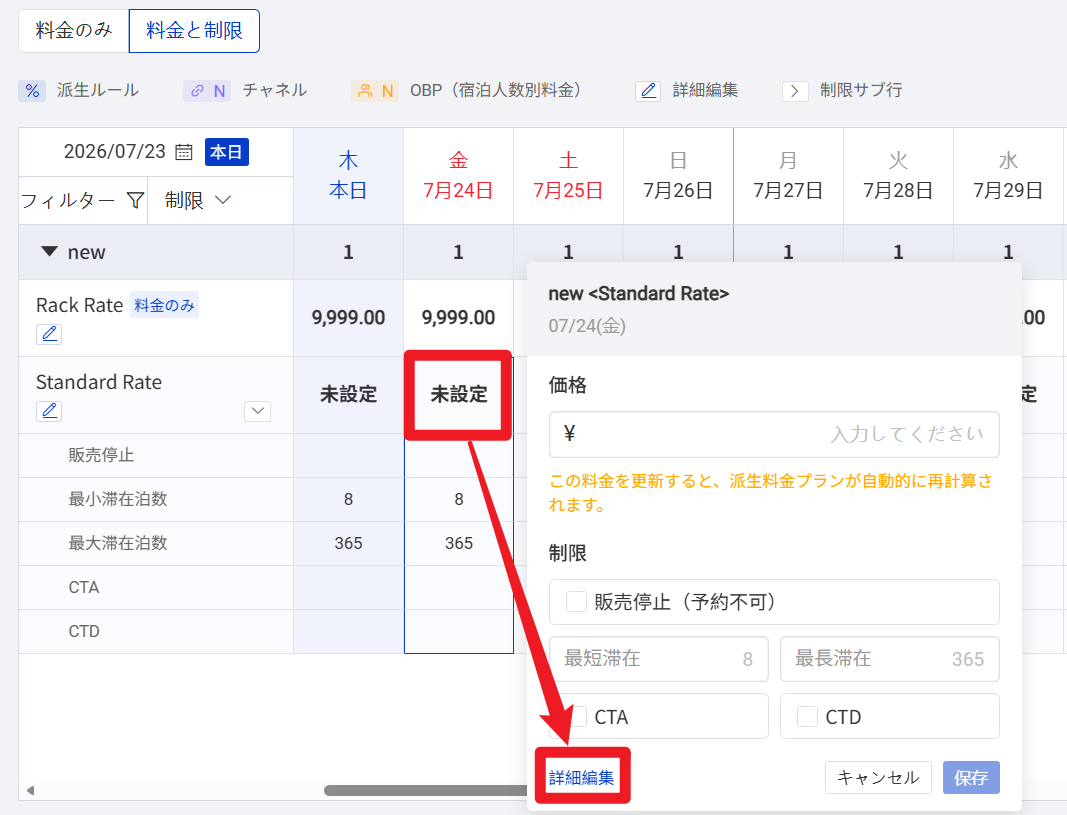Click new inventory count 1 for 7月24日
Image resolution: width=1067 pixels, height=815 pixels.
coord(459,252)
